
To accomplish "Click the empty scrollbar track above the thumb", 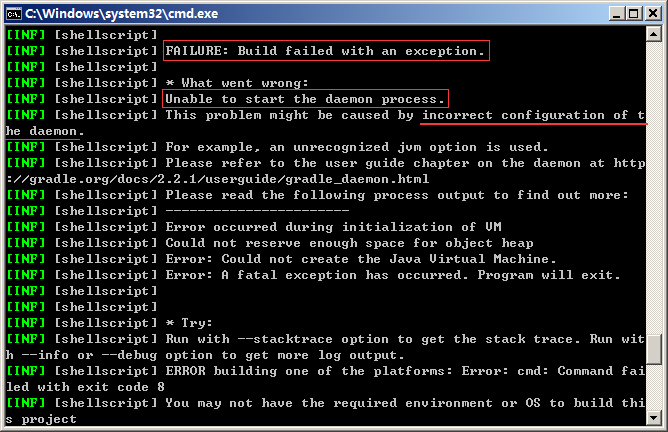I will 654,187.
